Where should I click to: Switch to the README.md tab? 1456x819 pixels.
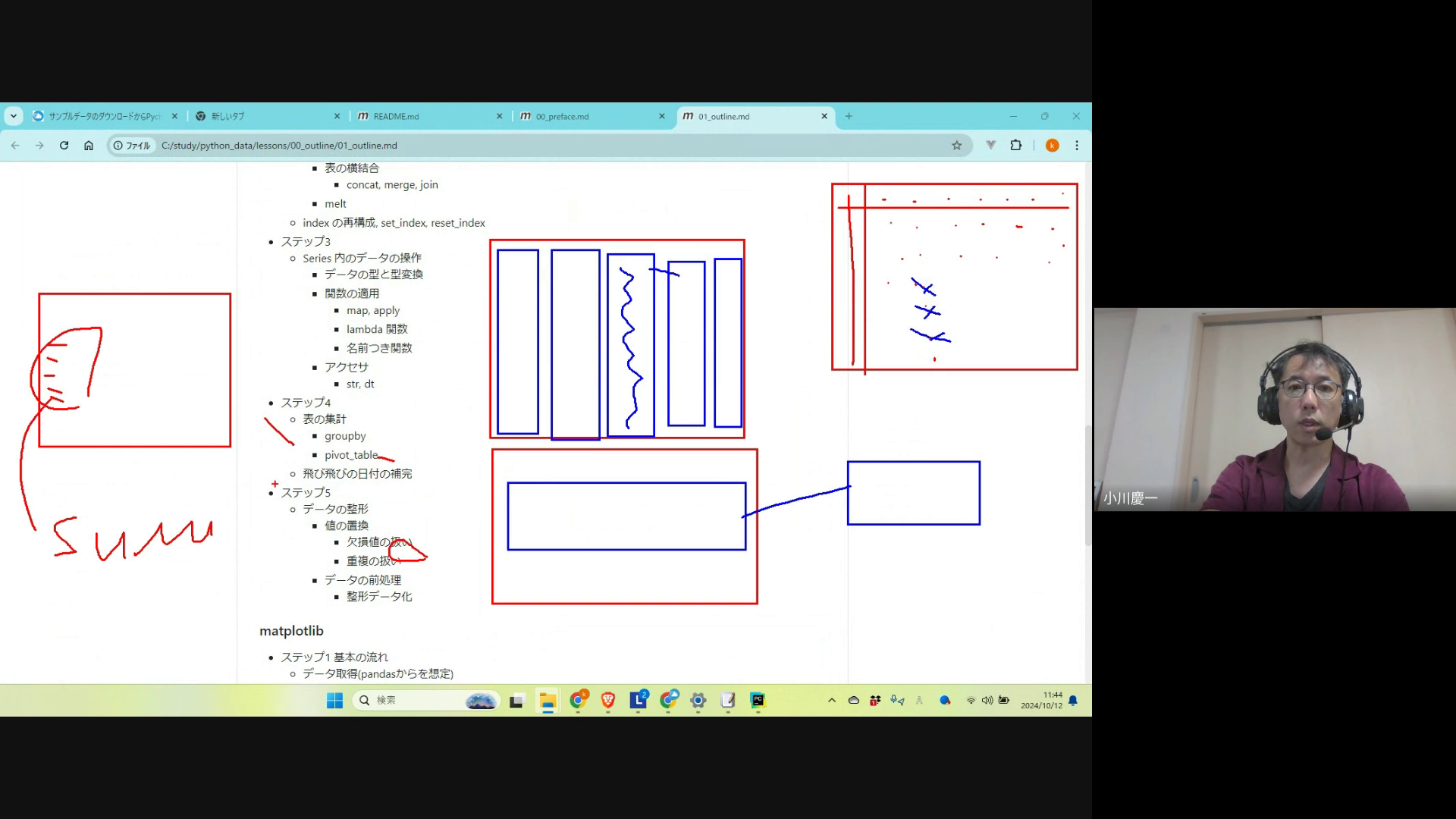396,116
